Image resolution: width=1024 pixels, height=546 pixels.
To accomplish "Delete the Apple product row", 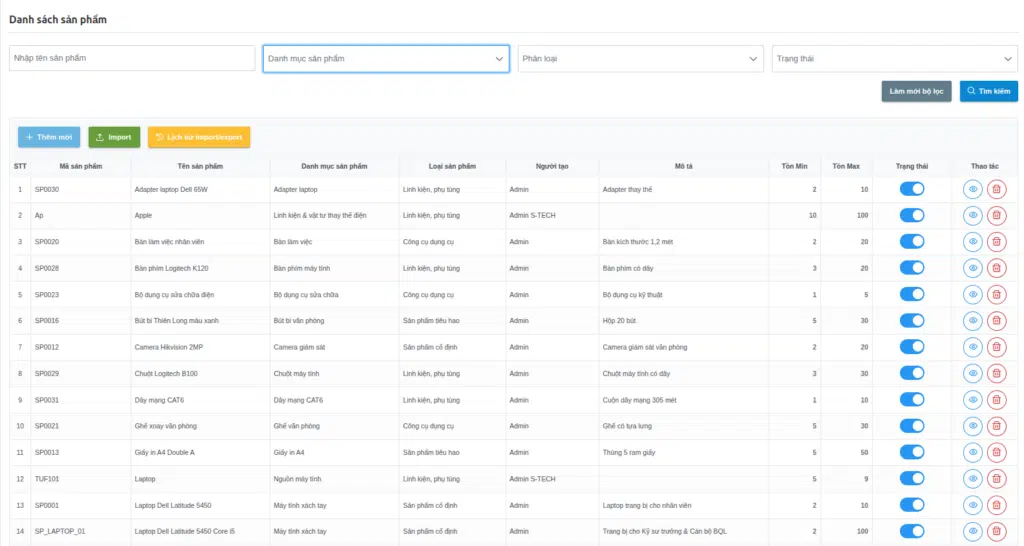I will pyautogui.click(x=997, y=216).
